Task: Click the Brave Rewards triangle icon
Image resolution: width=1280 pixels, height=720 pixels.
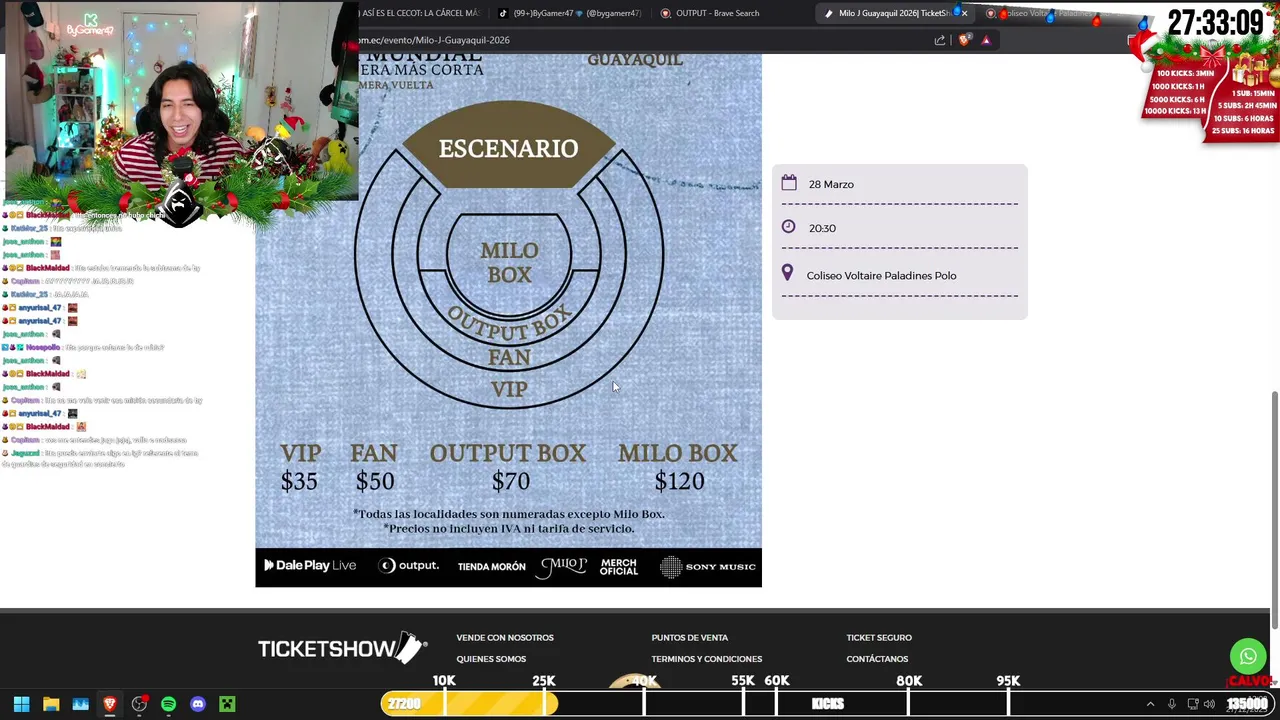Action: click(986, 40)
